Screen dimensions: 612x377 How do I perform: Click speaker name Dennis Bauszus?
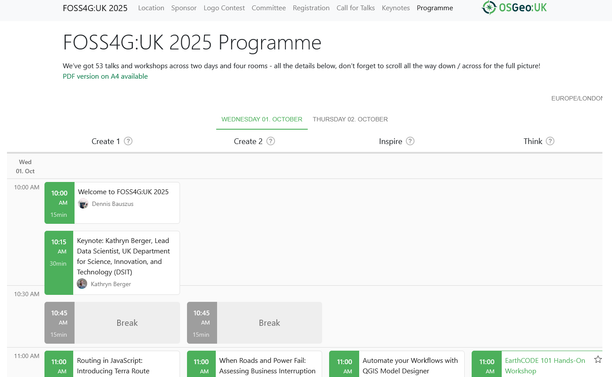click(112, 204)
